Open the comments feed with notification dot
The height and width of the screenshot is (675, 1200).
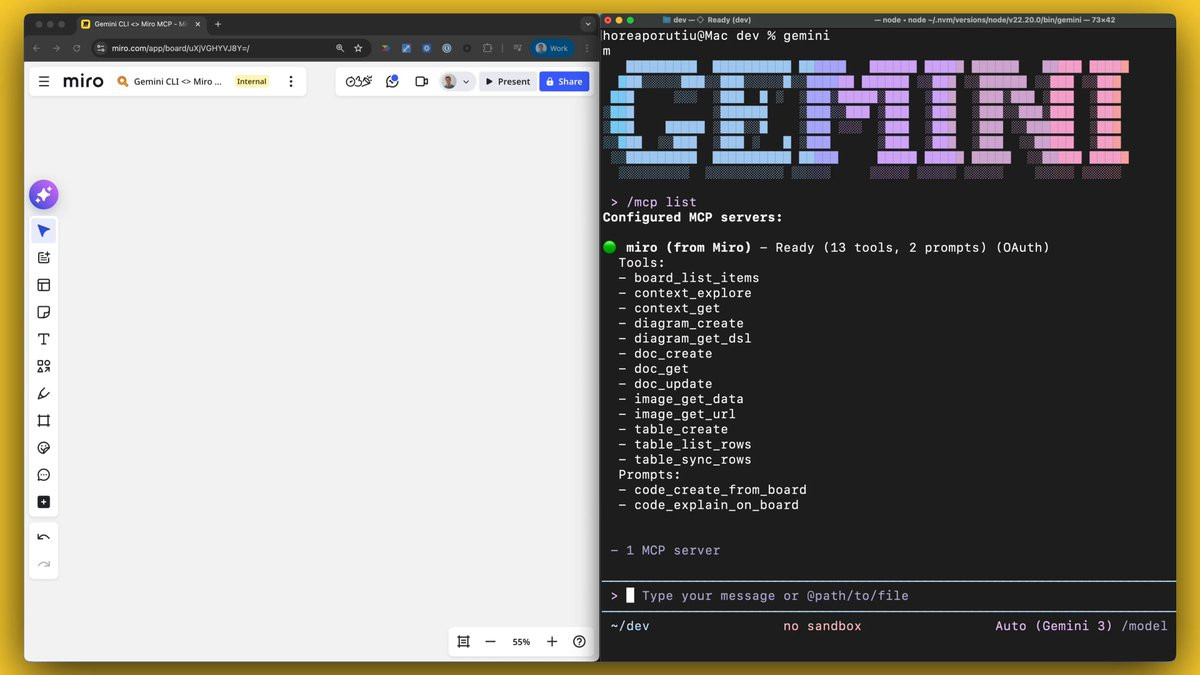(x=392, y=81)
